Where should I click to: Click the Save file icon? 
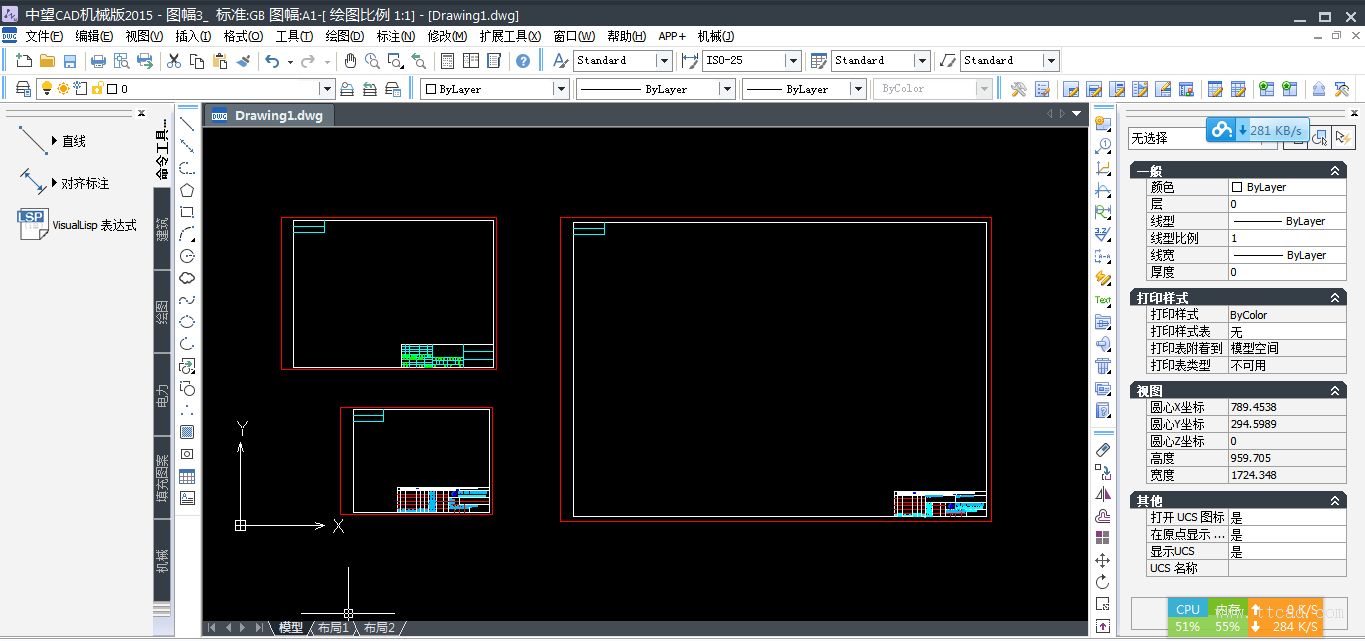69,61
